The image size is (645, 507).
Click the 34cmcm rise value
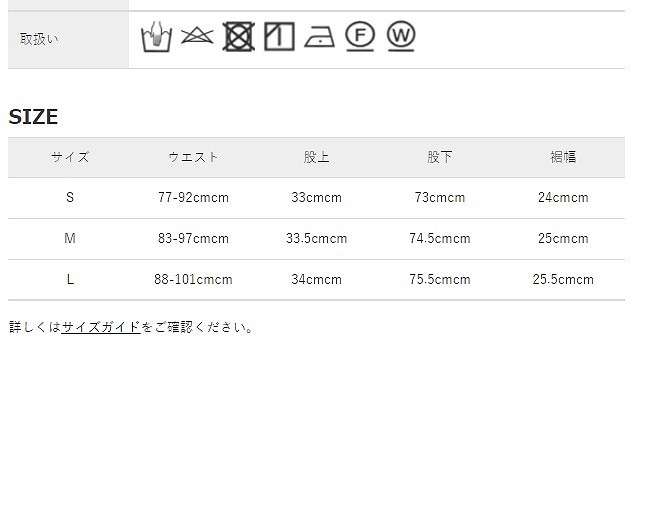pos(316,280)
